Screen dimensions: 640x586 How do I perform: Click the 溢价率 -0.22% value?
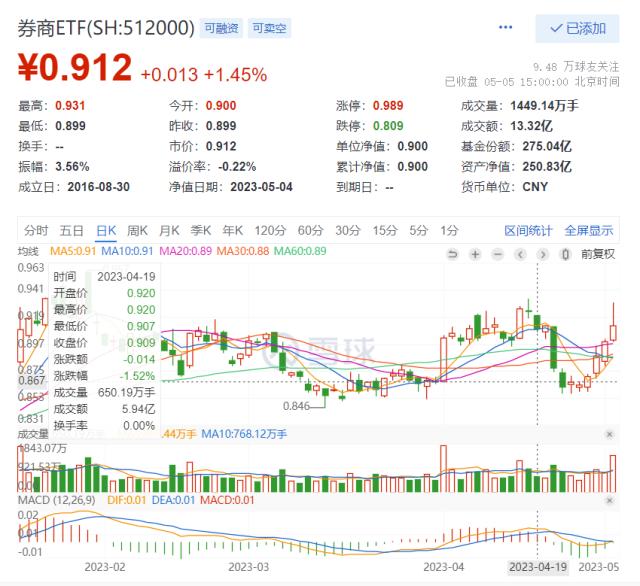[x=237, y=167]
